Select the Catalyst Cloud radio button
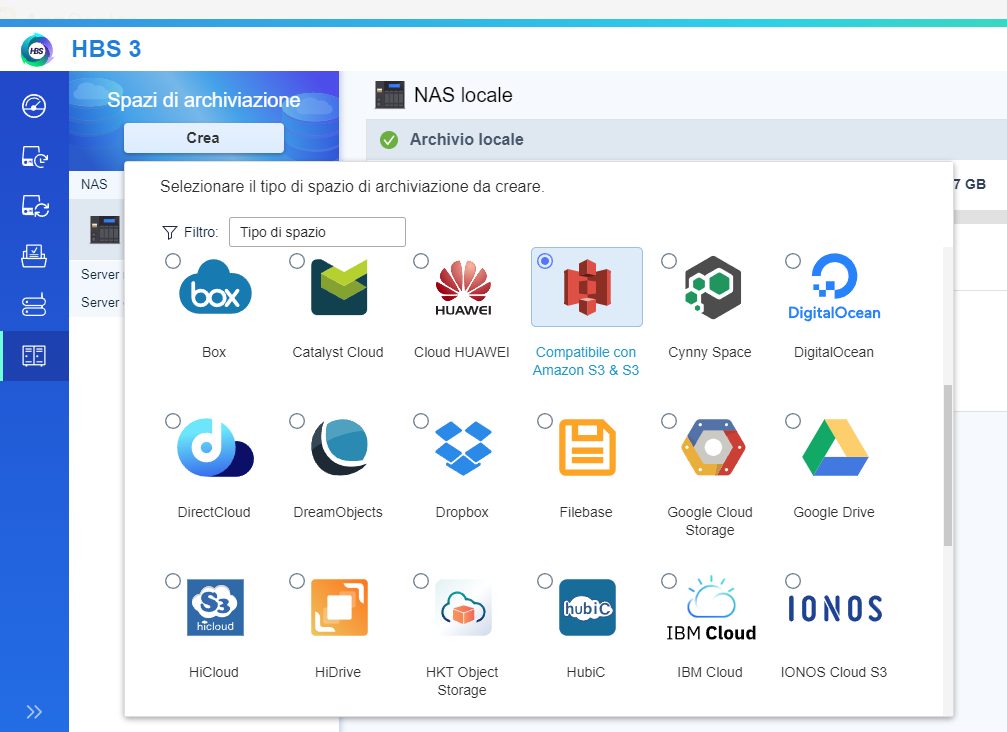The width and height of the screenshot is (1007, 732). pyautogui.click(x=297, y=261)
